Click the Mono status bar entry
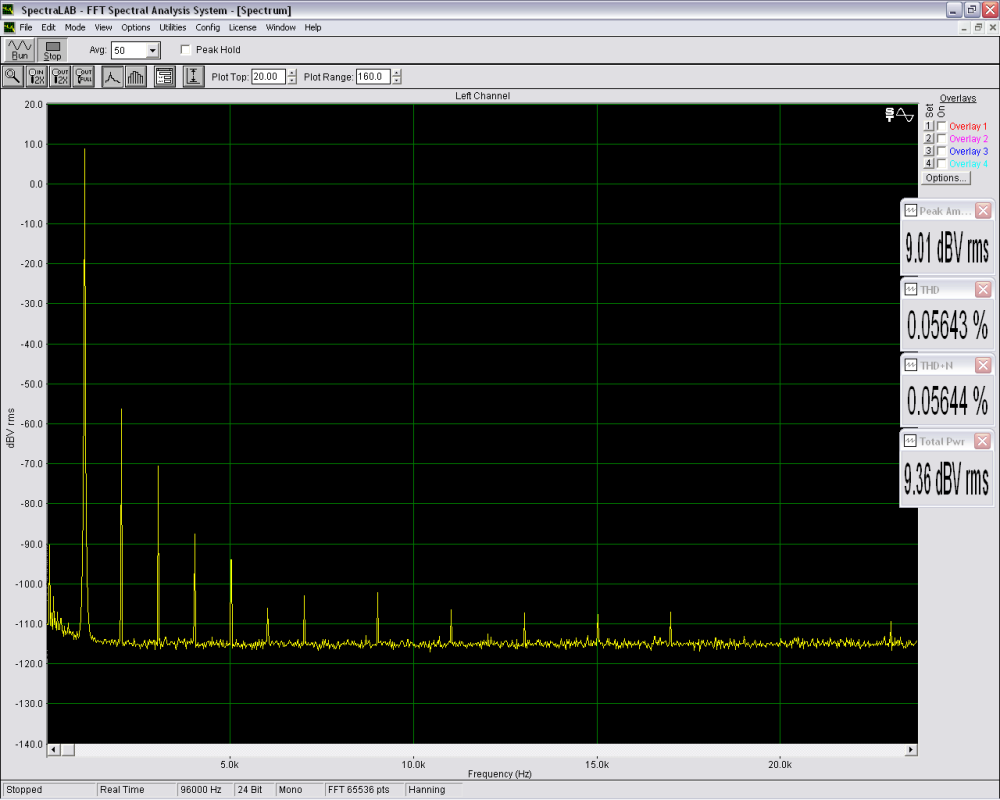Screen dimensions: 1000x800 click(x=299, y=790)
